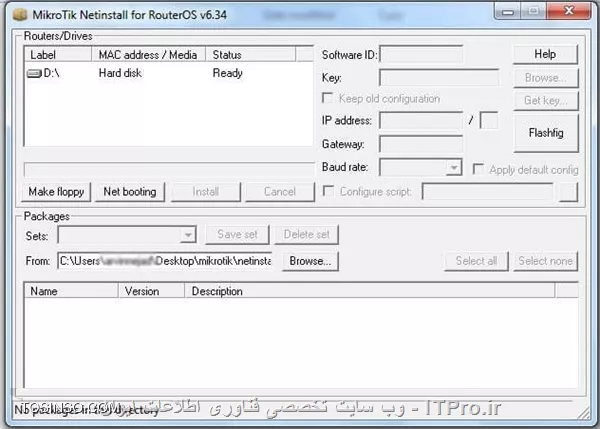Viewport: 600px width, 429px height.
Task: Click the Cancel button
Action: pyautogui.click(x=280, y=191)
